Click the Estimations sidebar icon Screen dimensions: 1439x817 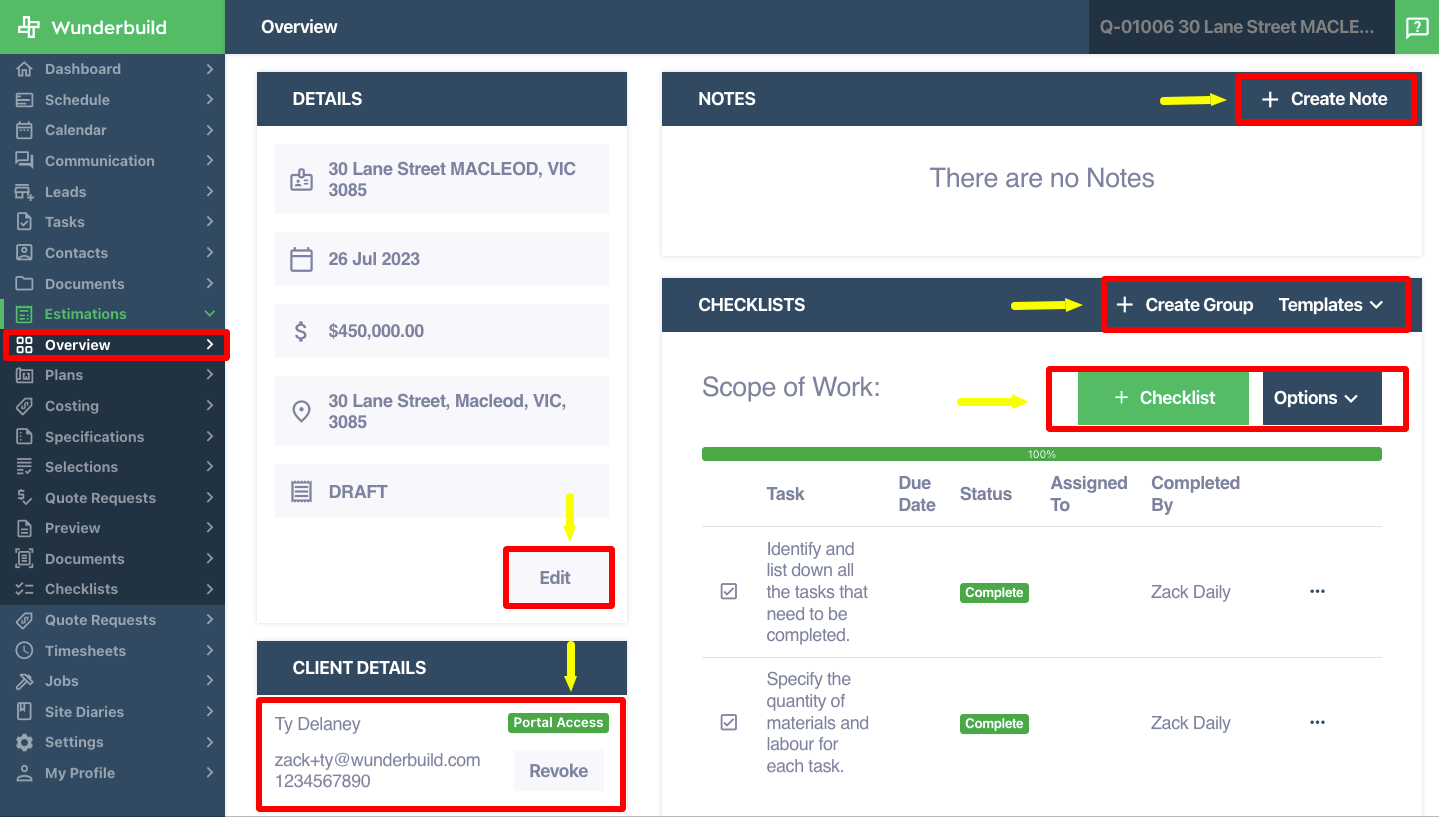25,314
